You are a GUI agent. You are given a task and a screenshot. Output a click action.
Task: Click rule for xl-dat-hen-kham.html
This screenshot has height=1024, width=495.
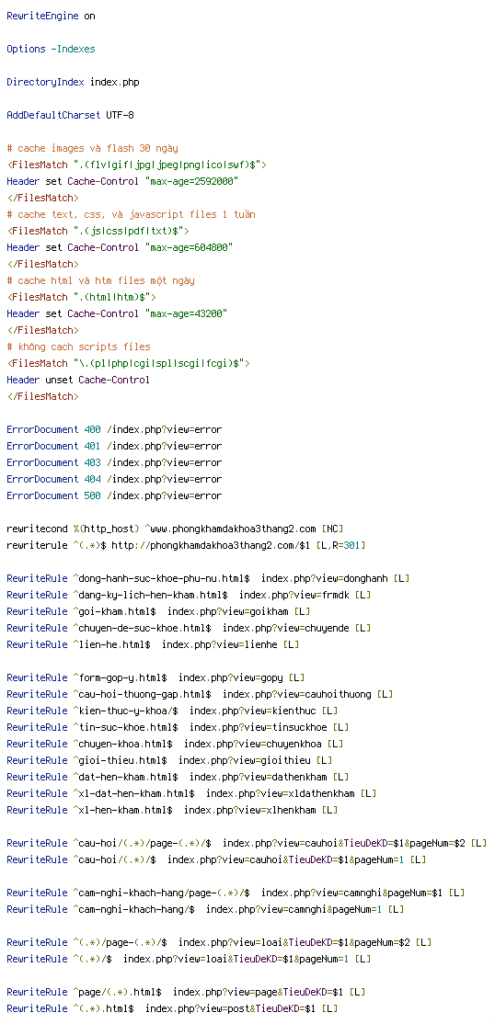pos(191,793)
